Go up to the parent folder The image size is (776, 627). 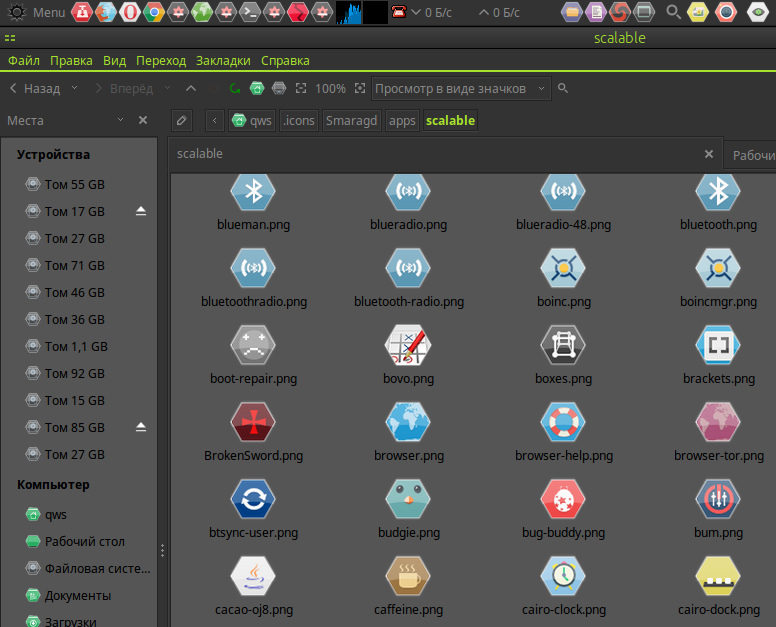coord(191,89)
